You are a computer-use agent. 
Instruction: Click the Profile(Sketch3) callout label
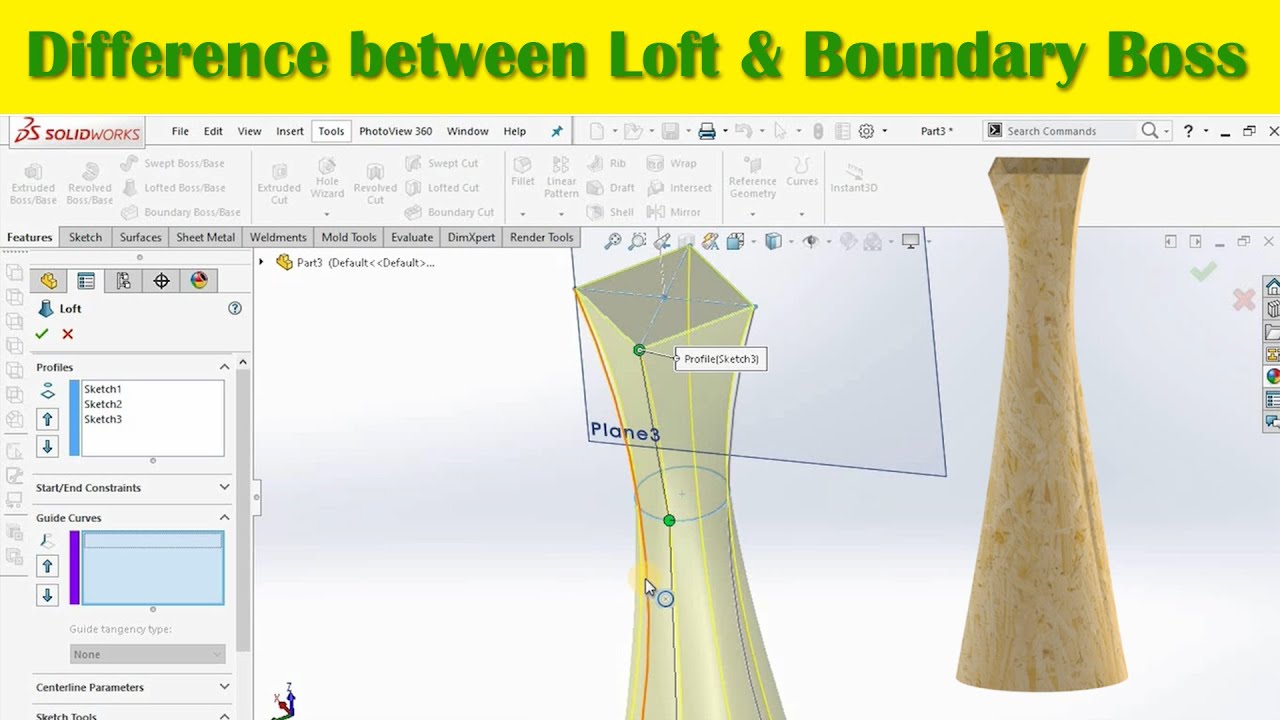721,359
